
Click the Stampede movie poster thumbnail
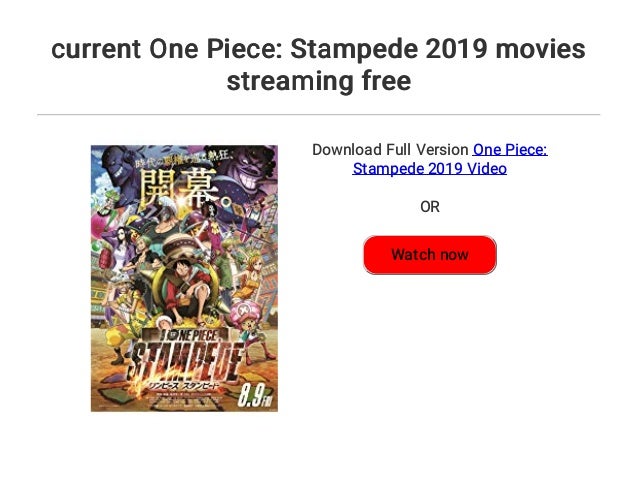pyautogui.click(x=184, y=278)
